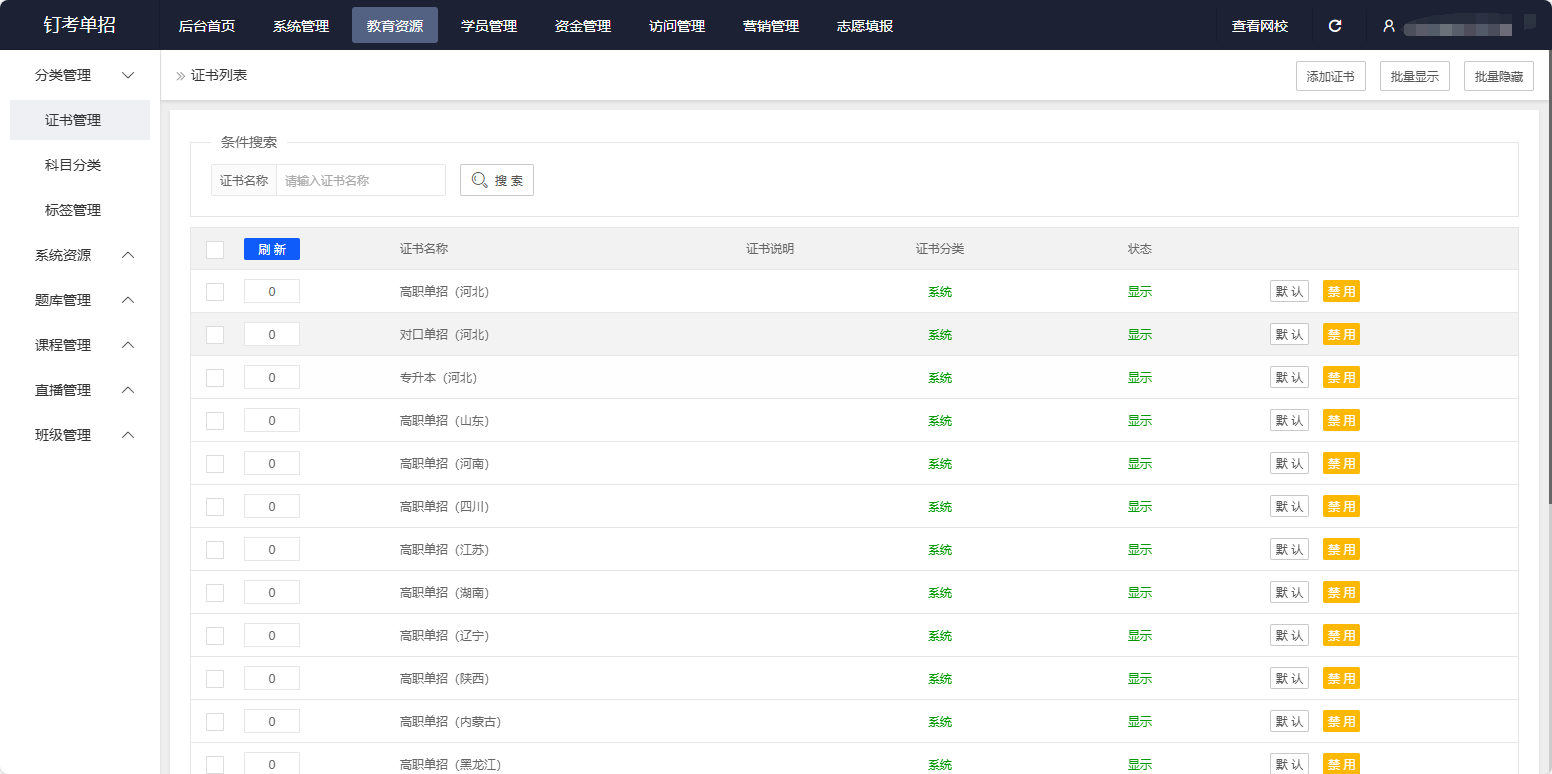The image size is (1552, 774).
Task: Click 禁用 for 高职单招（四川）
Action: [1341, 507]
